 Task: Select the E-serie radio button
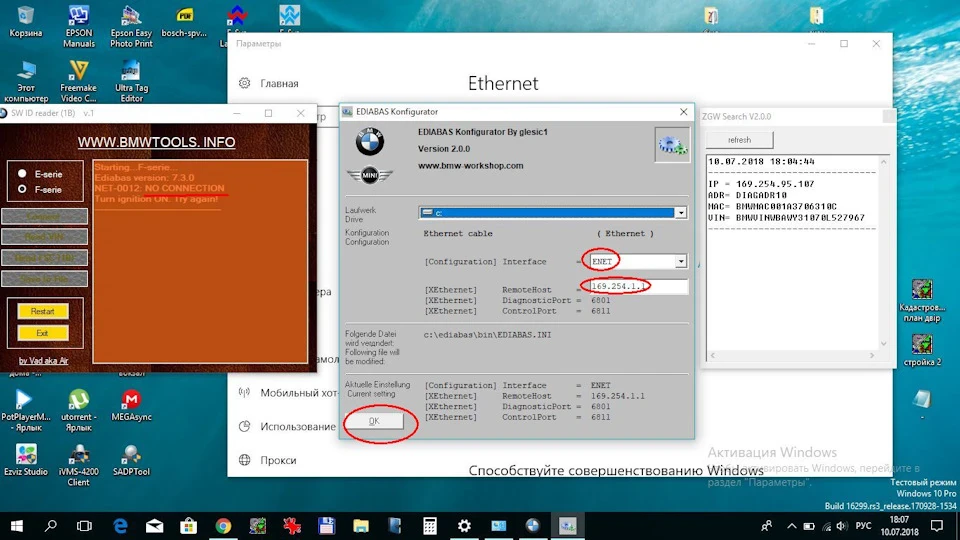(22, 174)
